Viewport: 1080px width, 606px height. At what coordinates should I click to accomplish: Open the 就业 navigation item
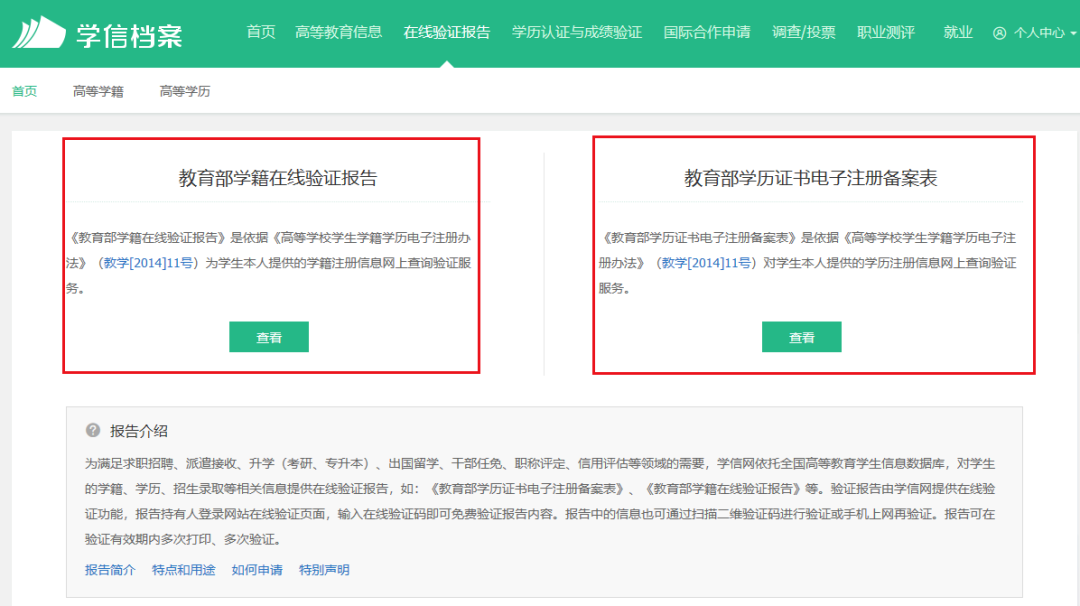[958, 32]
